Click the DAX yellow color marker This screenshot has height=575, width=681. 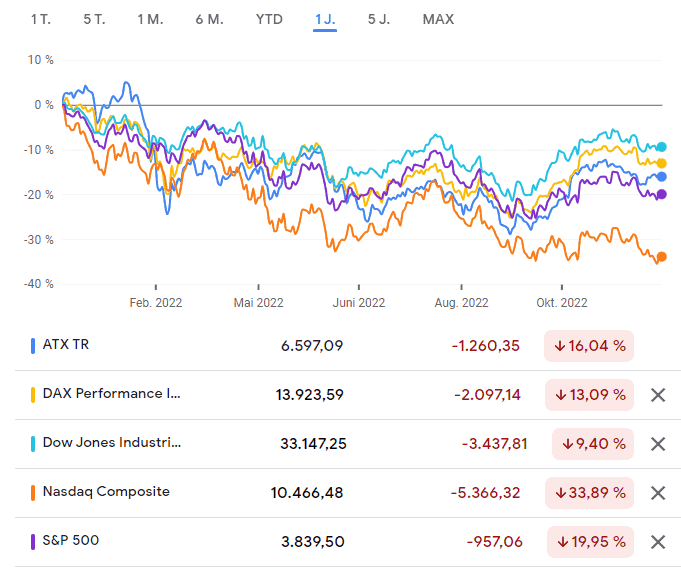(x=33, y=395)
